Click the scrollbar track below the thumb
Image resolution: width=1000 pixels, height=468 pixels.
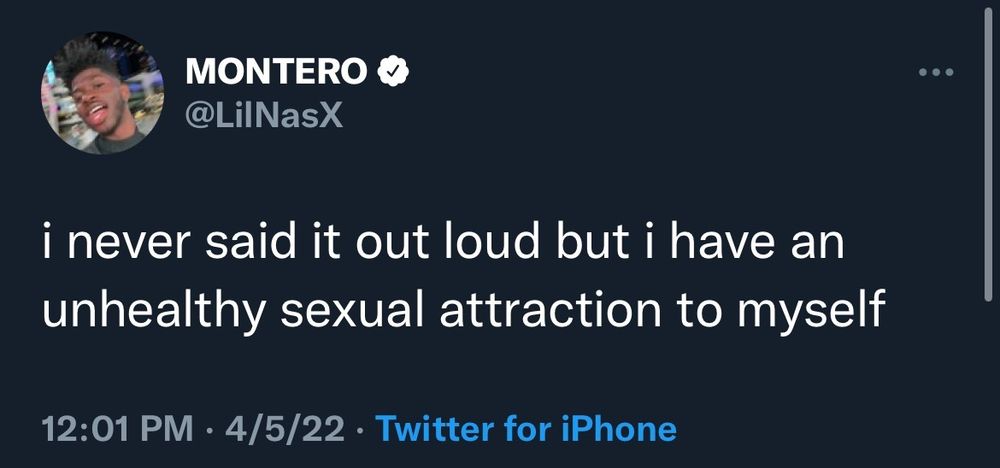pos(990,383)
